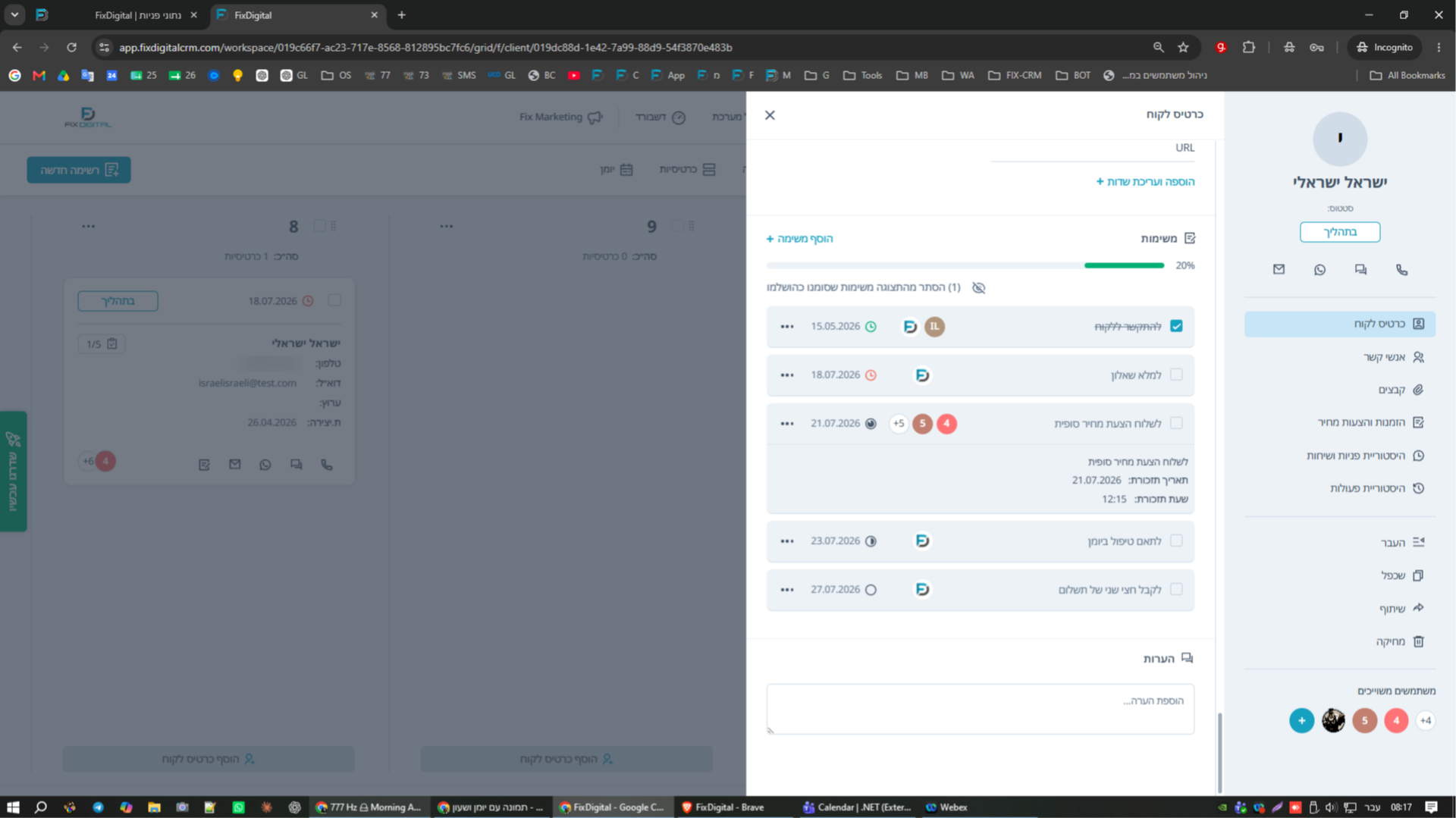
Task: Uncheck the completed task dated 15.05.2026
Action: click(x=1176, y=326)
